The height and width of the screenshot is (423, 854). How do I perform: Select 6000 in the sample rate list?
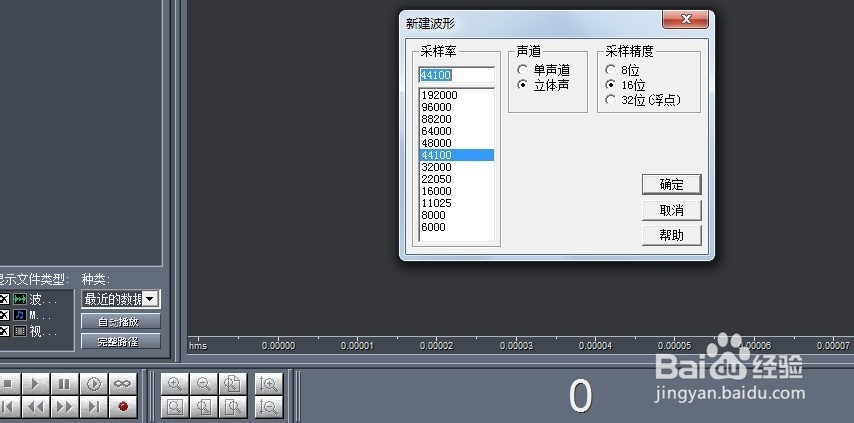click(x=457, y=227)
